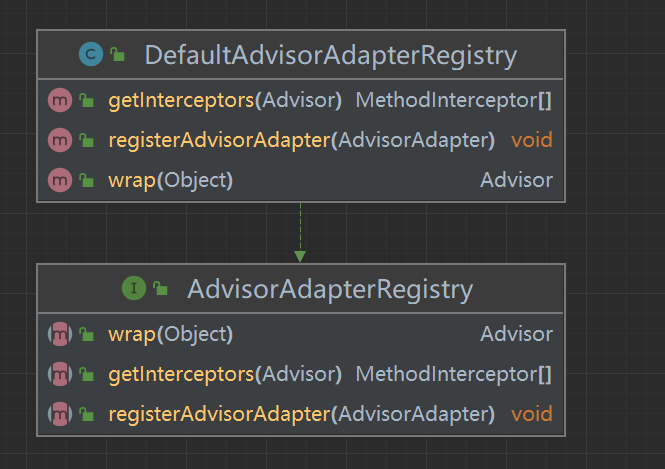Click the abstract method icon for interface getInterceptors
665x469 pixels.
pyautogui.click(x=60, y=374)
